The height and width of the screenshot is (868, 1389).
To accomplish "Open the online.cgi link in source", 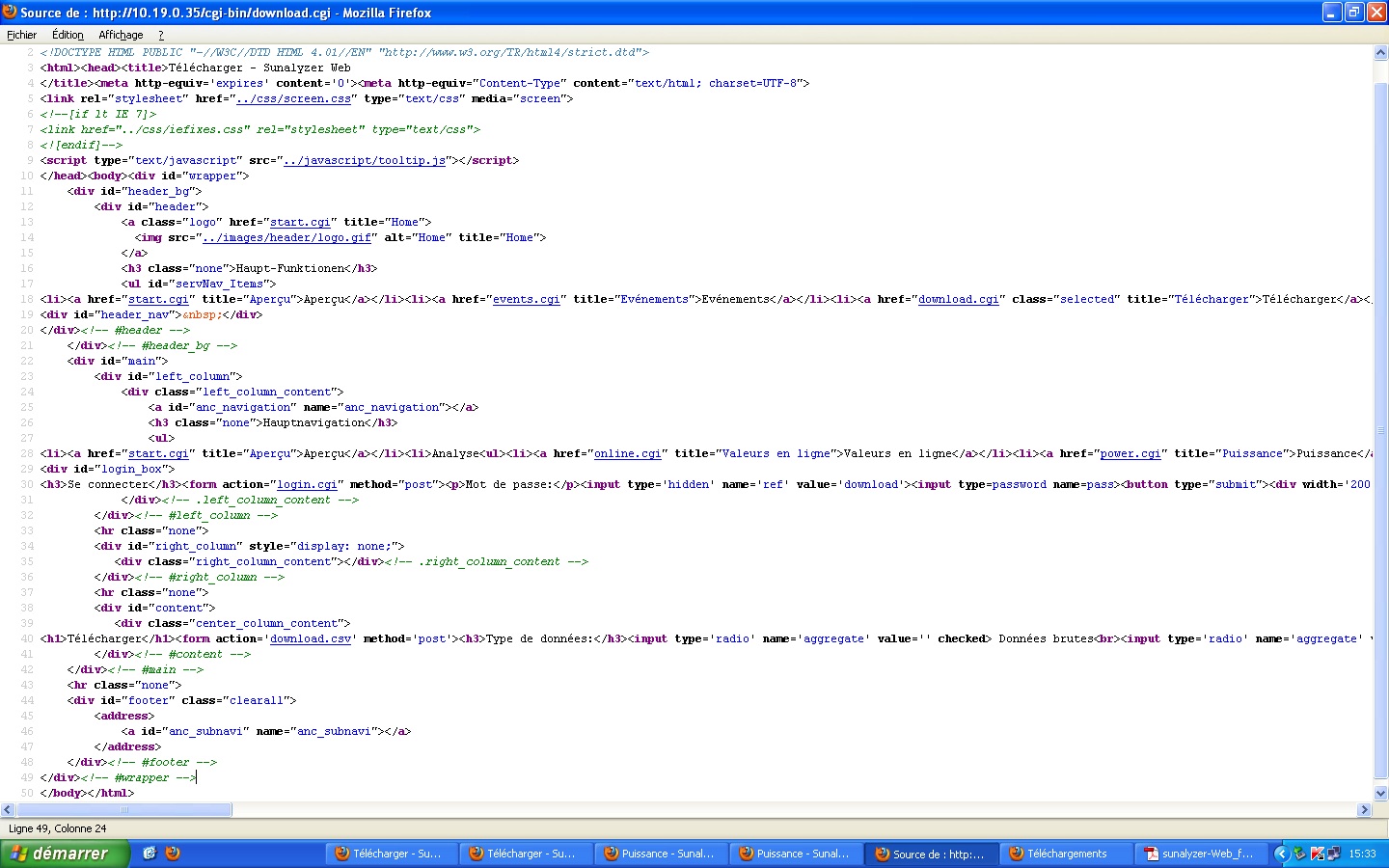I will [627, 453].
